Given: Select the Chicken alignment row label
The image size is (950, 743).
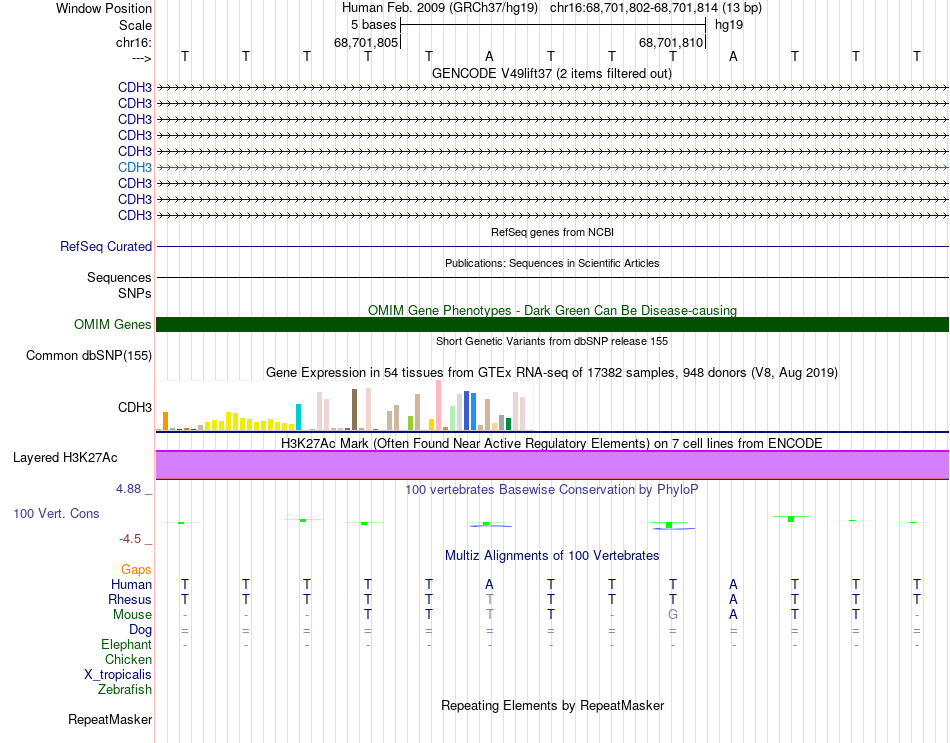Looking at the screenshot, I should [x=128, y=659].
